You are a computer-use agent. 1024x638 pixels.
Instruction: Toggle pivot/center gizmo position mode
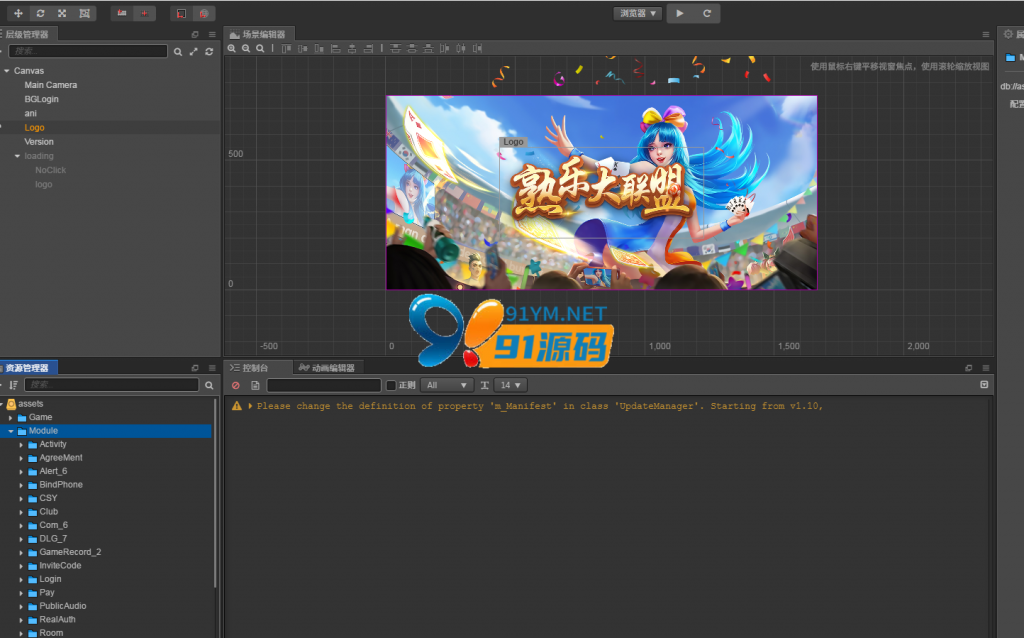point(122,13)
